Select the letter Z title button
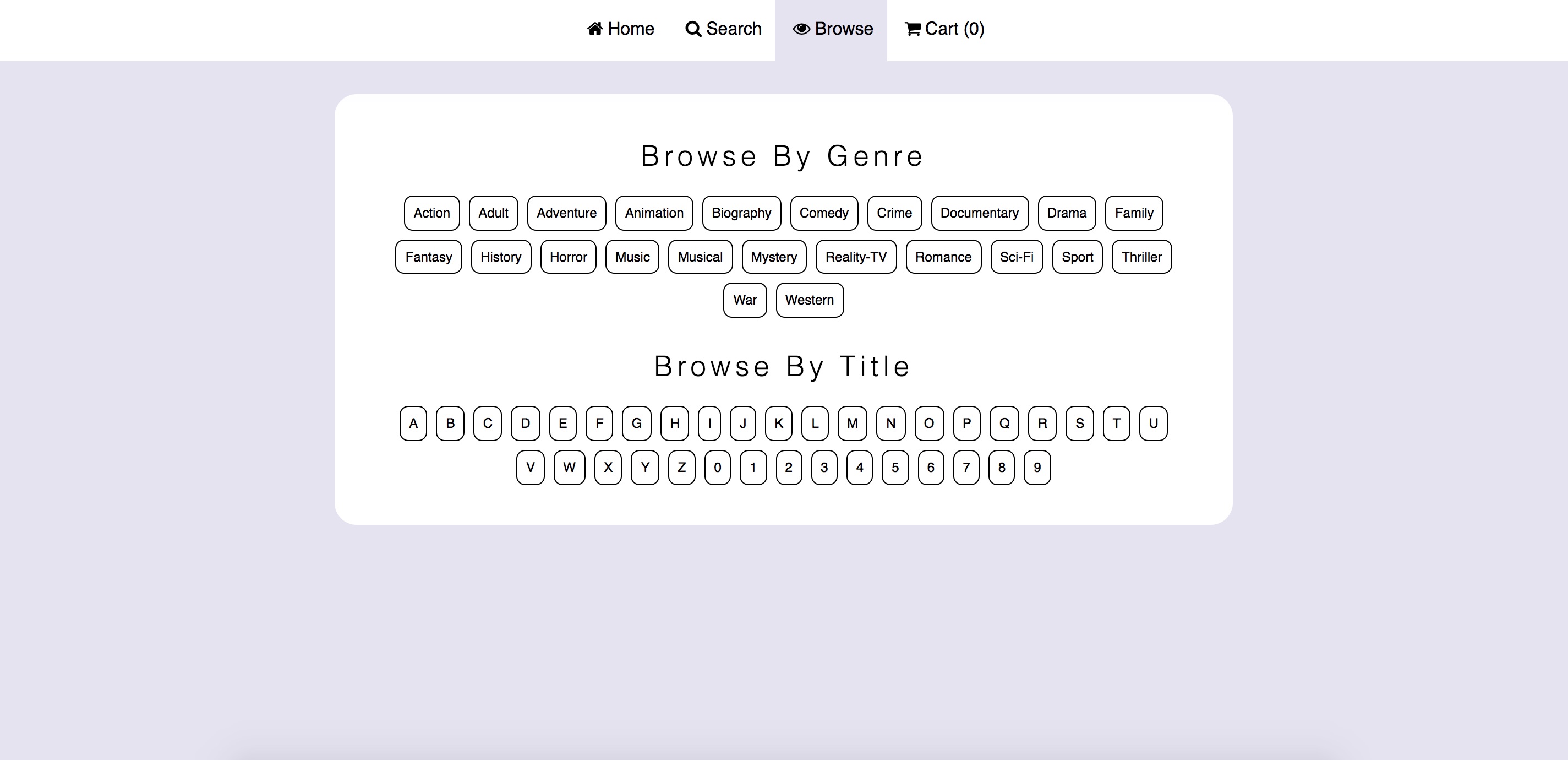The image size is (1568, 760). coord(682,468)
